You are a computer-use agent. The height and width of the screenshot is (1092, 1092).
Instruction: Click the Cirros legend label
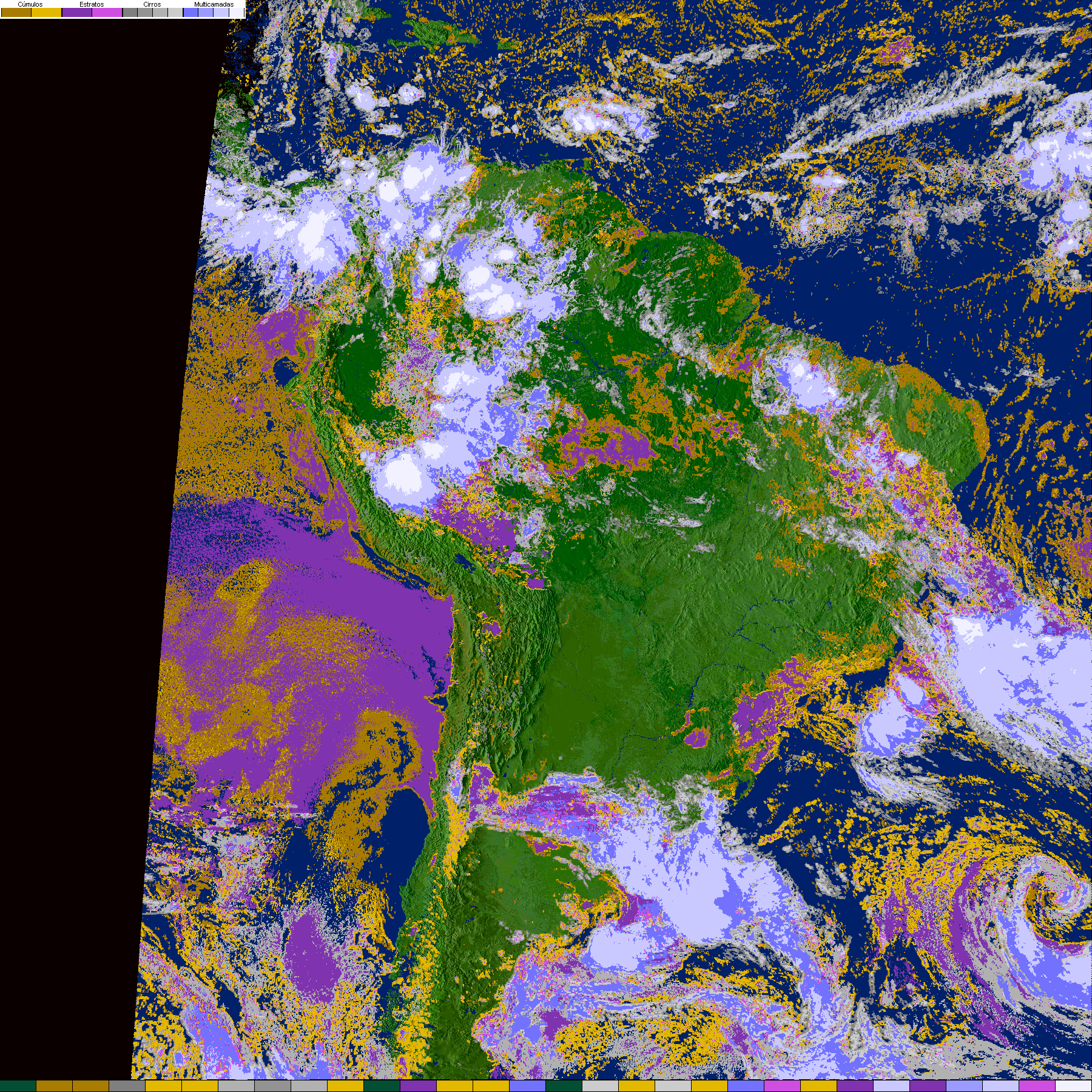click(x=152, y=4)
